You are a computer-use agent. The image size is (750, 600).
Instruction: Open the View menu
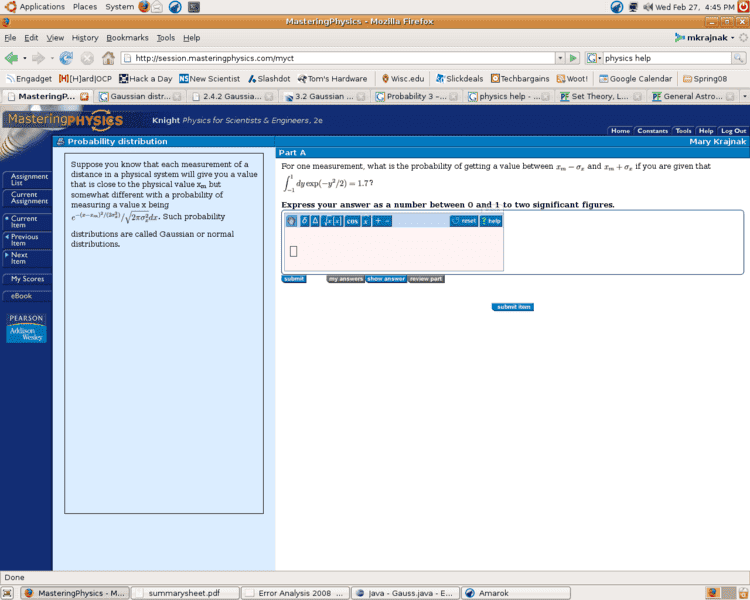(55, 38)
